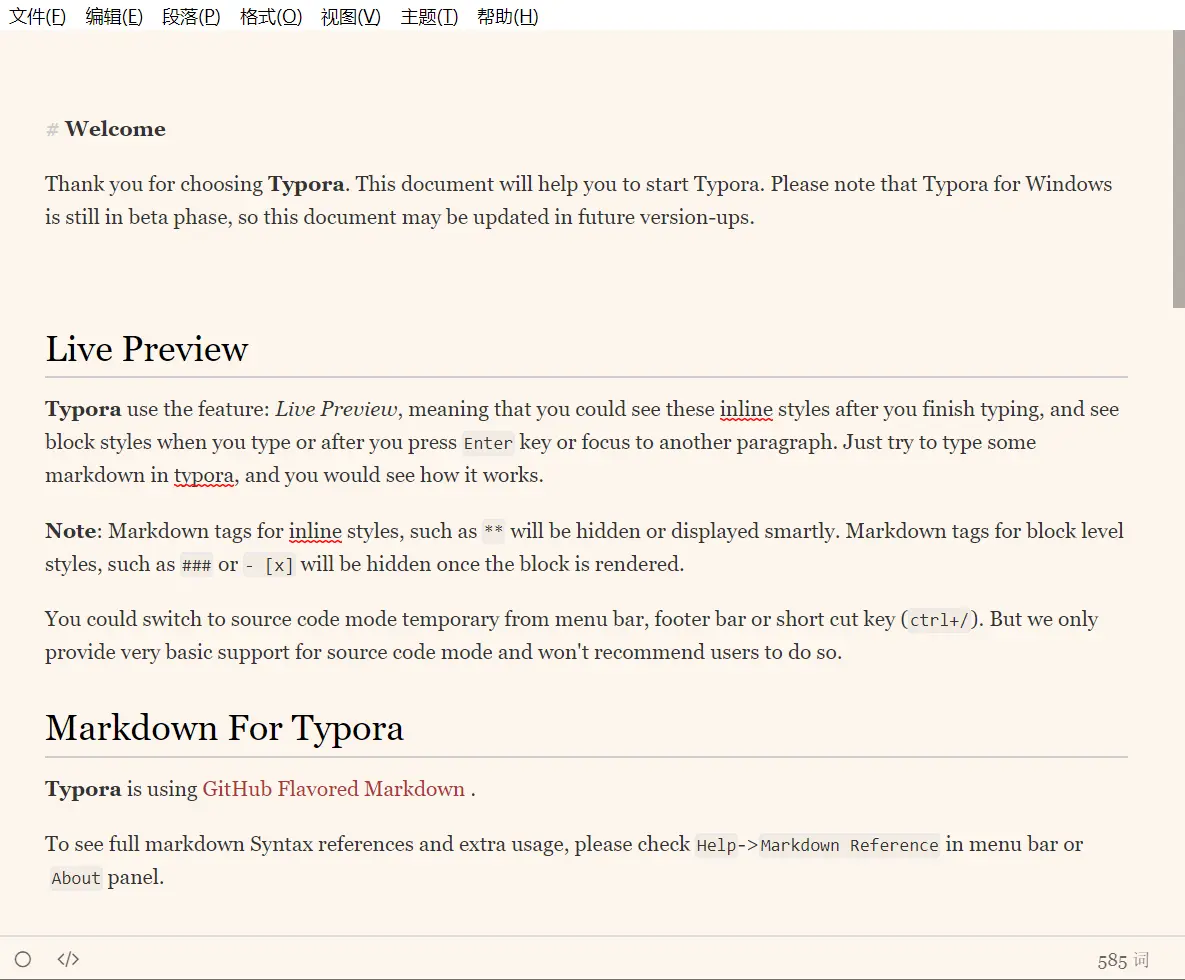Click the bold Note text

71,531
